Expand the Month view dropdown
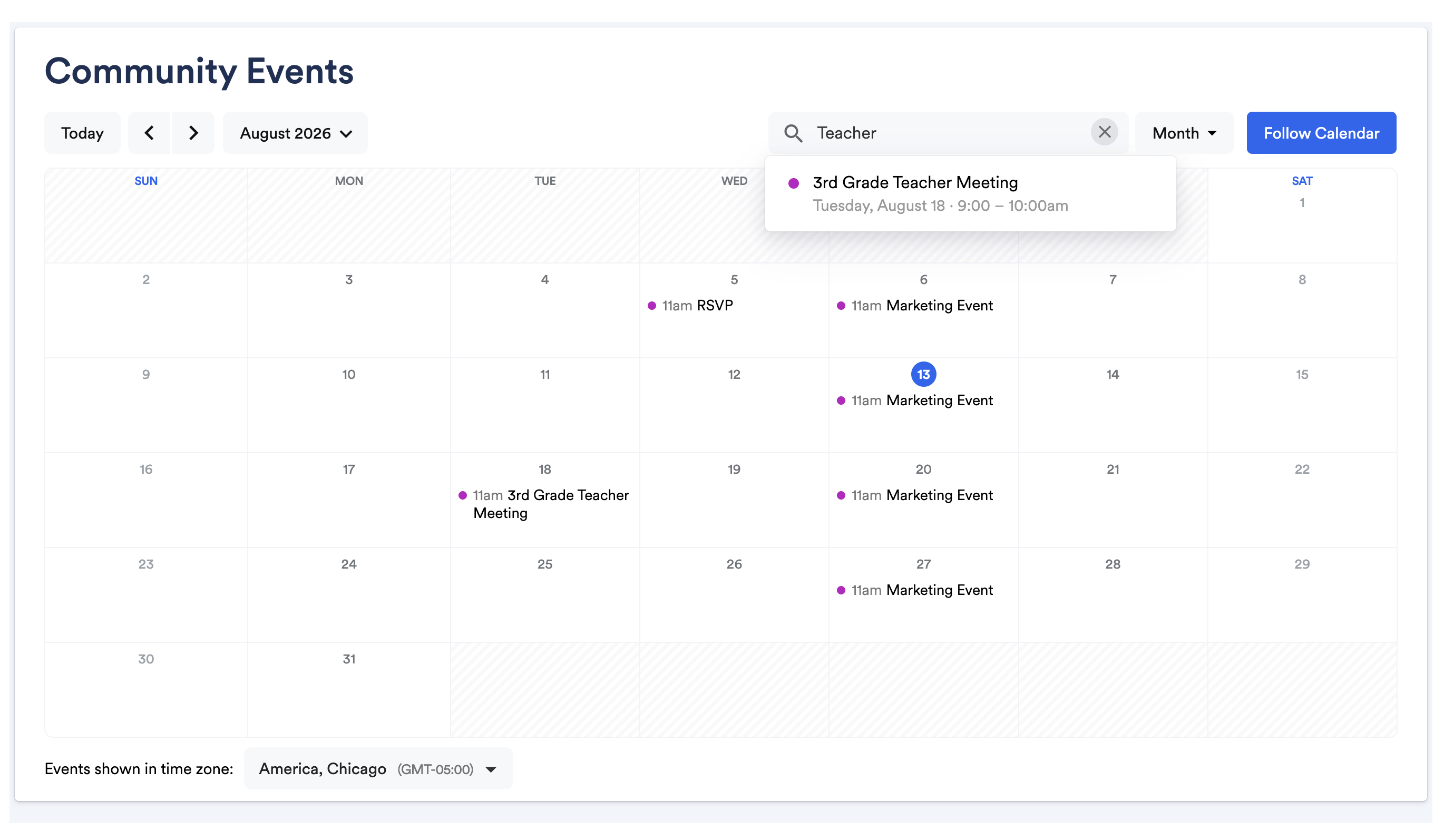This screenshot has width=1444, height=840. (x=1184, y=133)
